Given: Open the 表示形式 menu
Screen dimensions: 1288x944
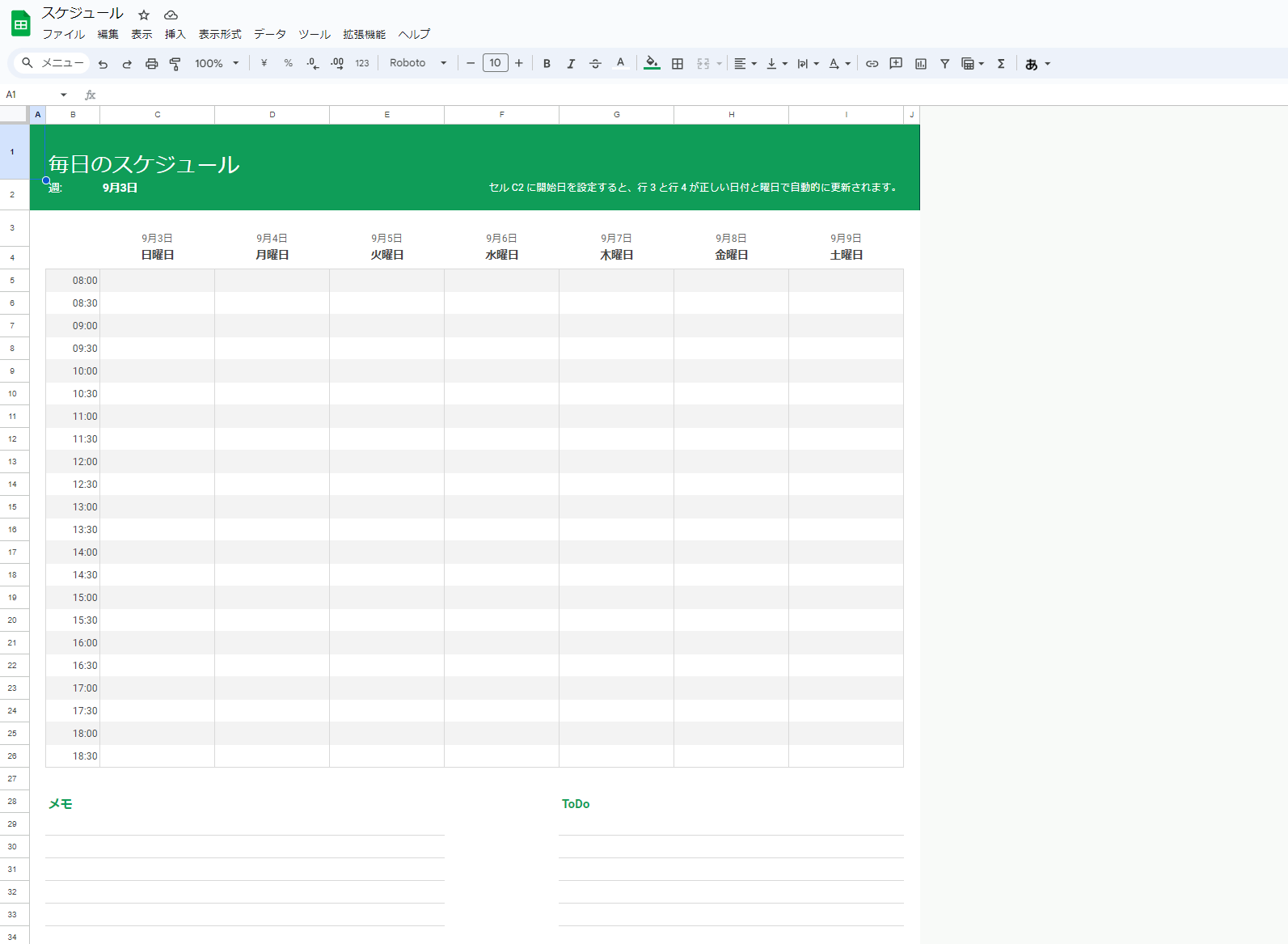Looking at the screenshot, I should tap(220, 34).
